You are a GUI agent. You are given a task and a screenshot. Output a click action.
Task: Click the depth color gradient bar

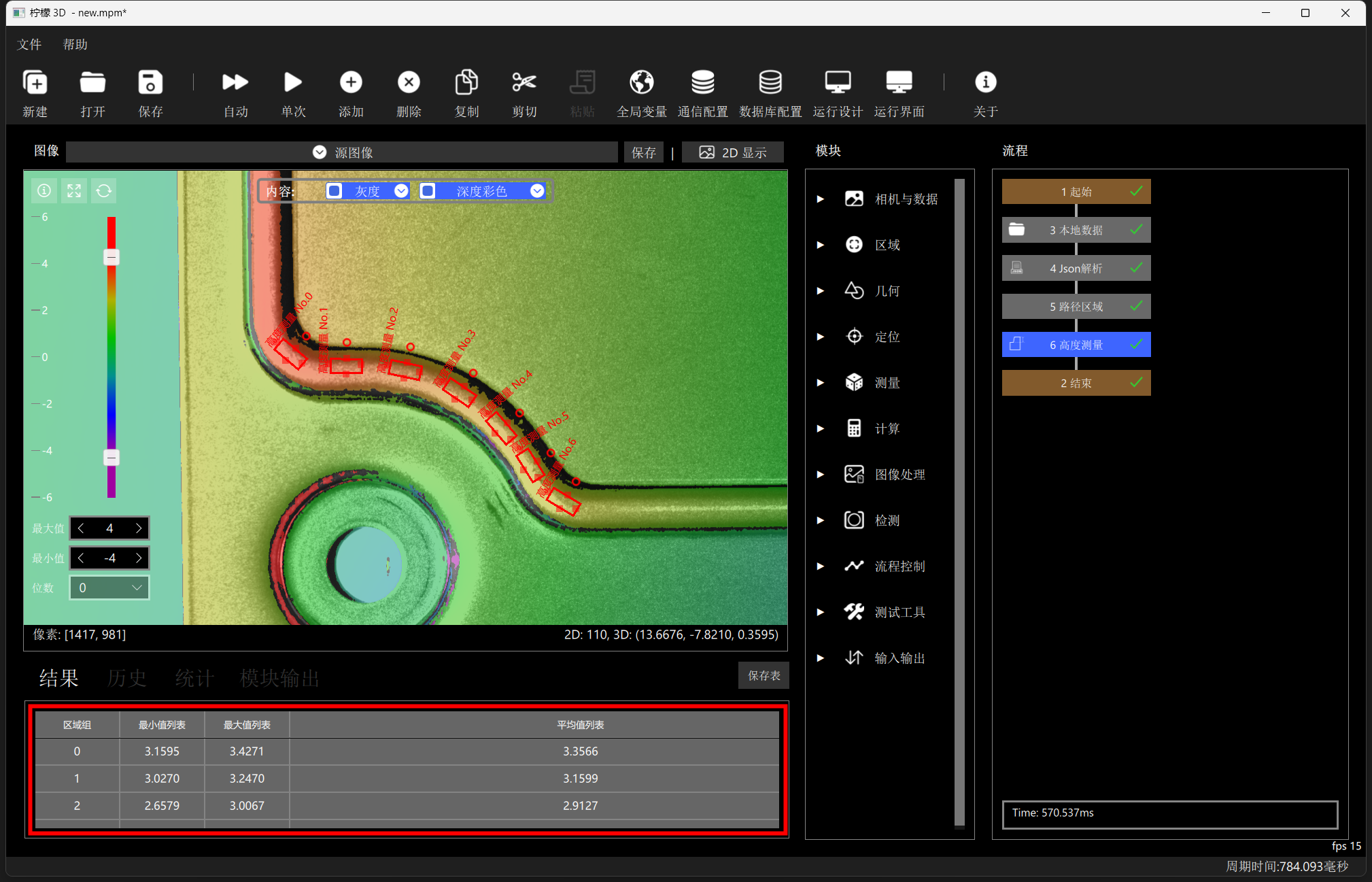click(x=112, y=357)
